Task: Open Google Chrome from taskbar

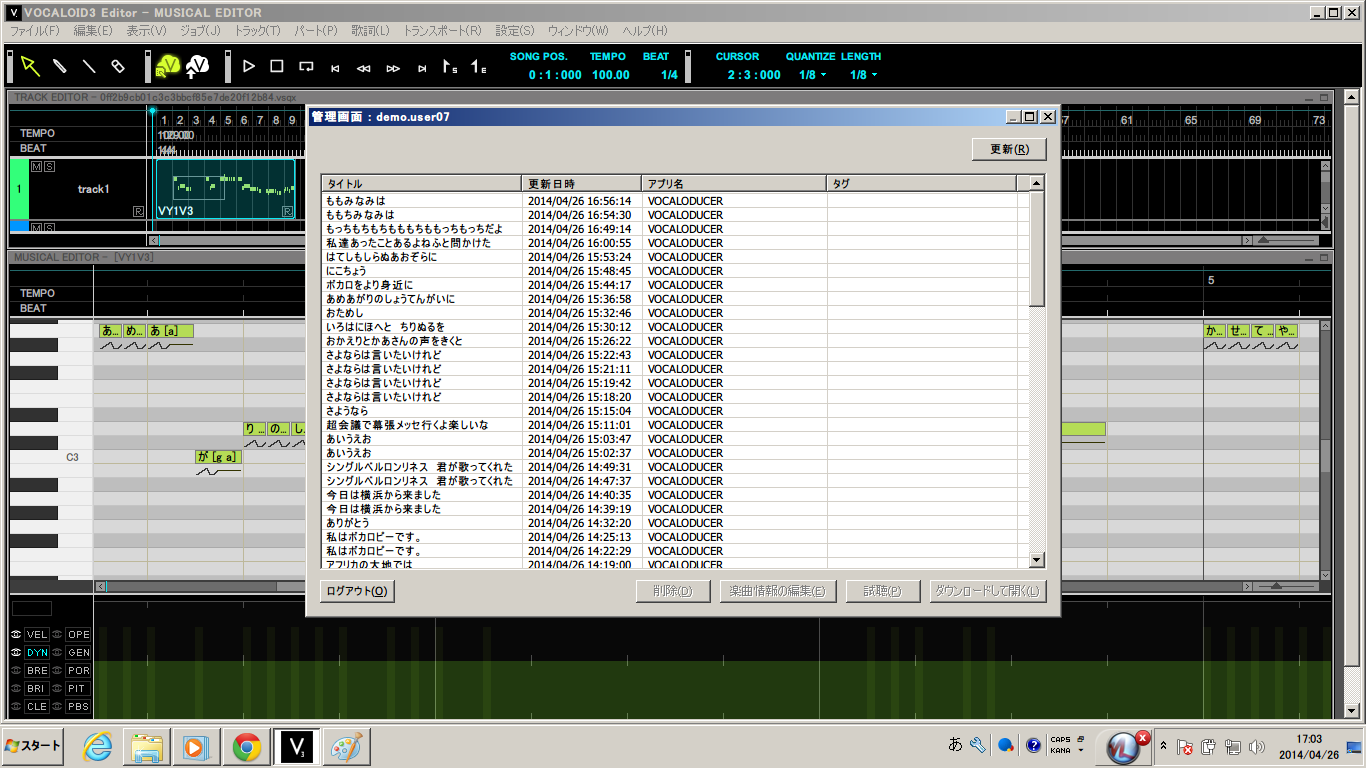Action: point(247,747)
